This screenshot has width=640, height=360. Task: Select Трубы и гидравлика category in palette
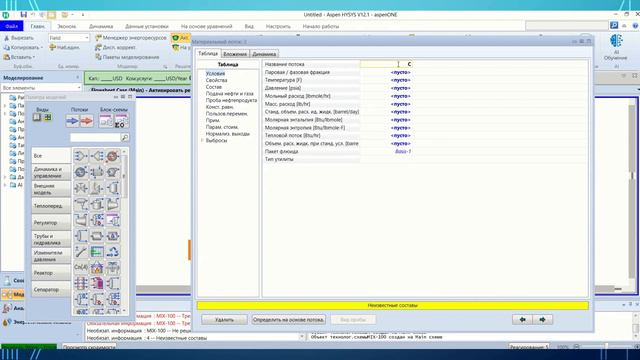[x=51, y=239]
